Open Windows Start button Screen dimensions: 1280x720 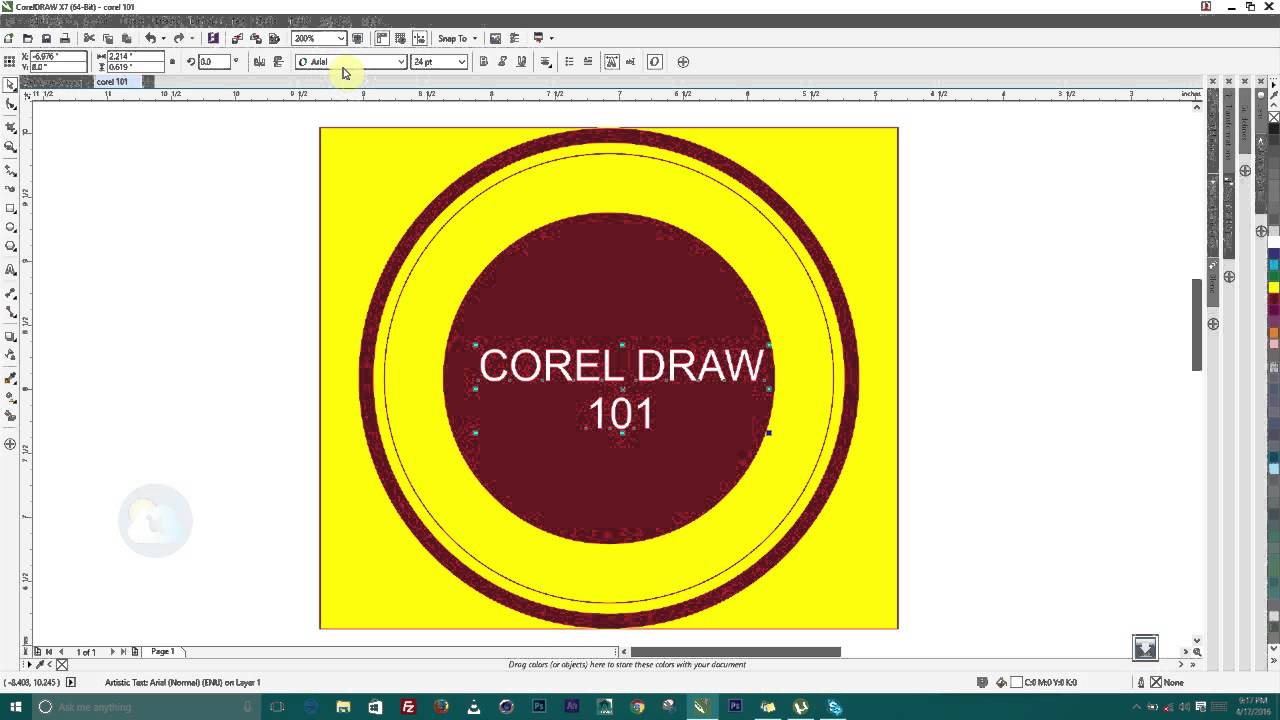click(x=15, y=707)
